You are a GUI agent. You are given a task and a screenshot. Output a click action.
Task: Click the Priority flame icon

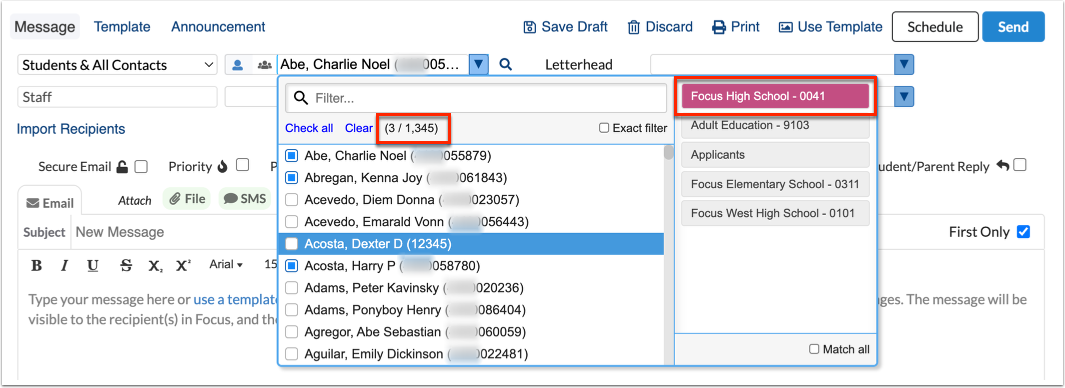click(223, 166)
